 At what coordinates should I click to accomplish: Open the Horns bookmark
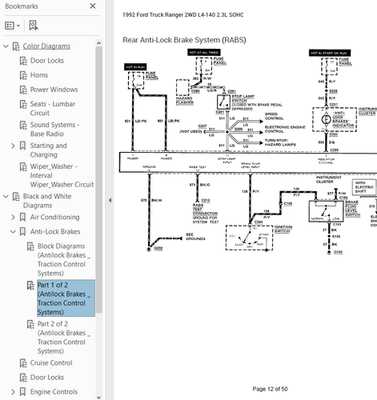39,75
